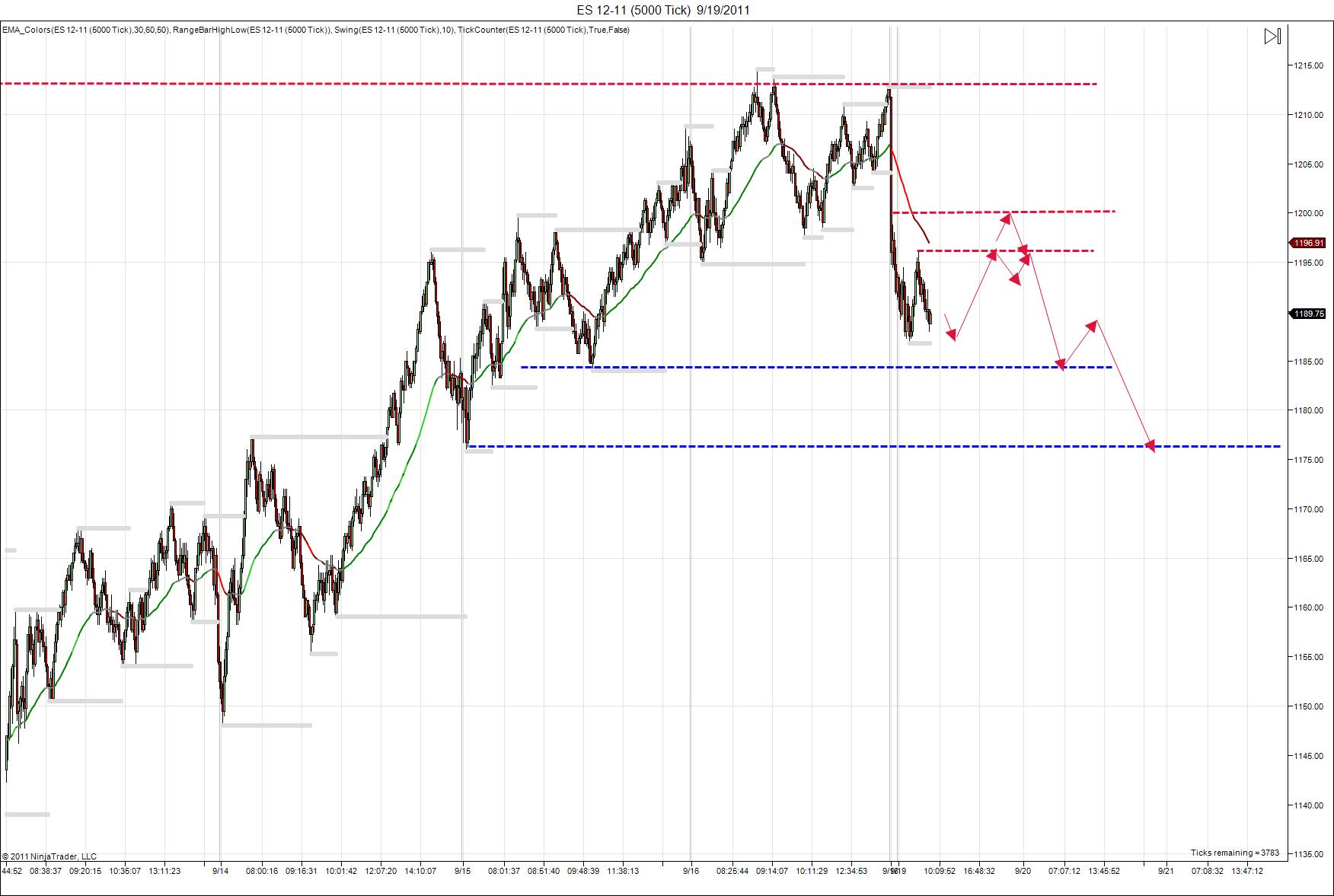
Task: Click the scroll-to-latest-bar arrow icon
Action: coord(1272,37)
